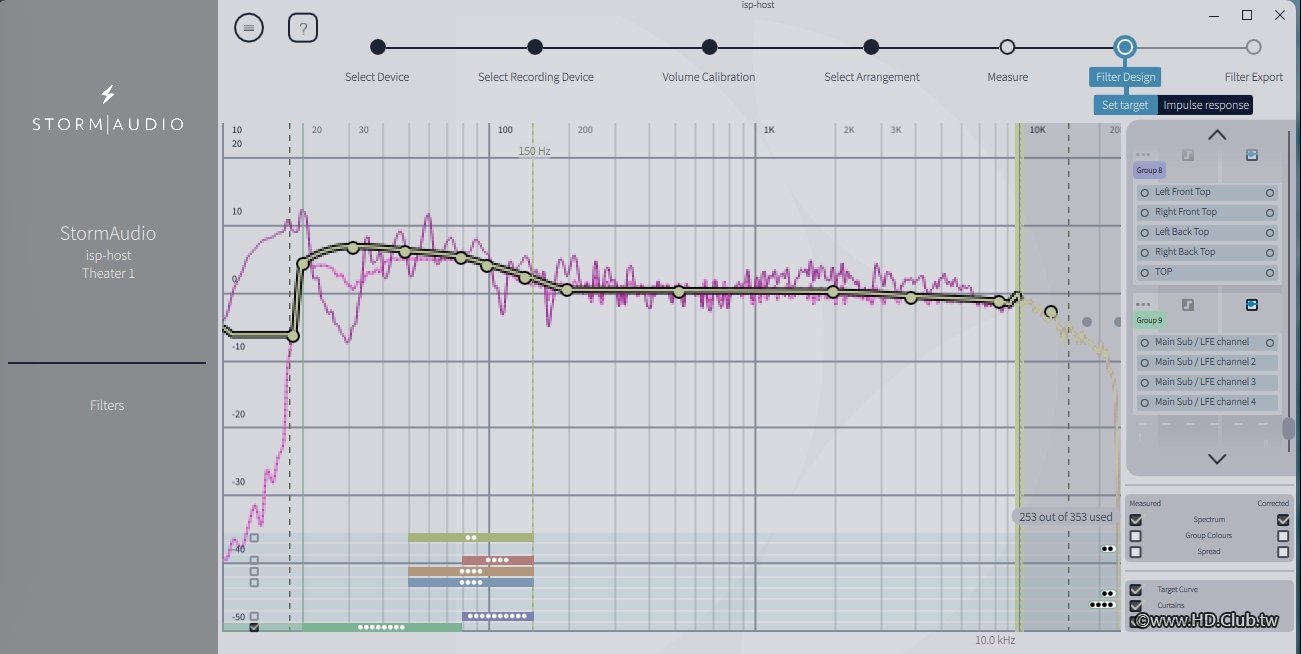The width and height of the screenshot is (1301, 654).
Task: Click the 150 Hz curtain label
Action: coord(533,151)
